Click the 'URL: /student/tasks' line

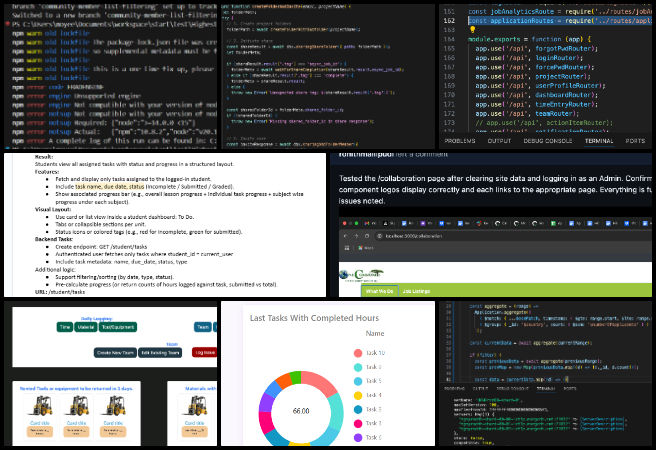(60, 292)
